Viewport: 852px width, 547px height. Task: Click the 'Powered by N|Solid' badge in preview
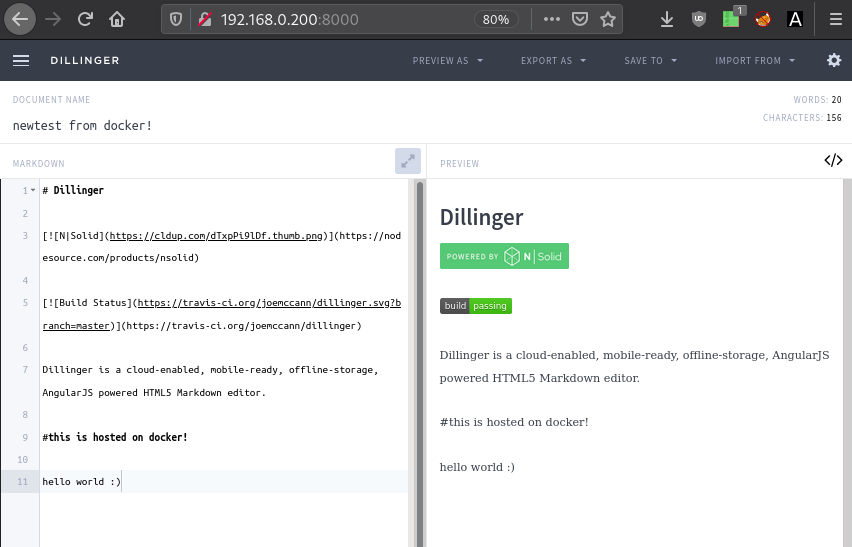(504, 256)
